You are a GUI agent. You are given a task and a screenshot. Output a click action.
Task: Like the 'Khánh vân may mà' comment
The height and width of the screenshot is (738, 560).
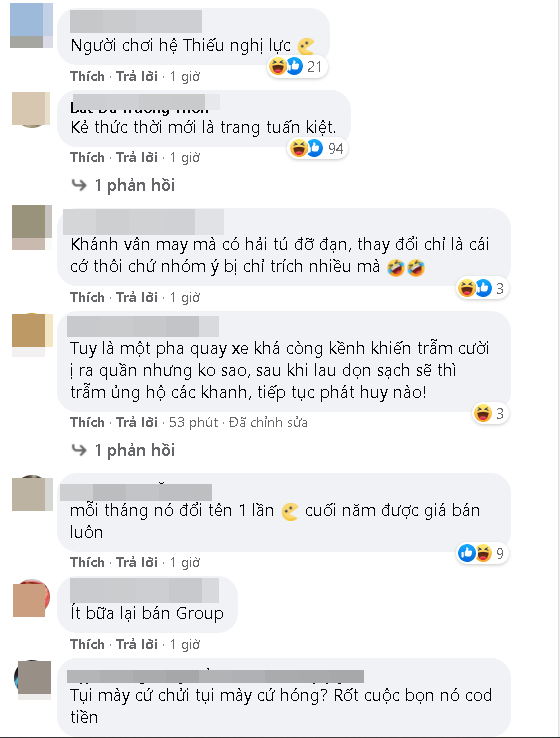tap(87, 297)
